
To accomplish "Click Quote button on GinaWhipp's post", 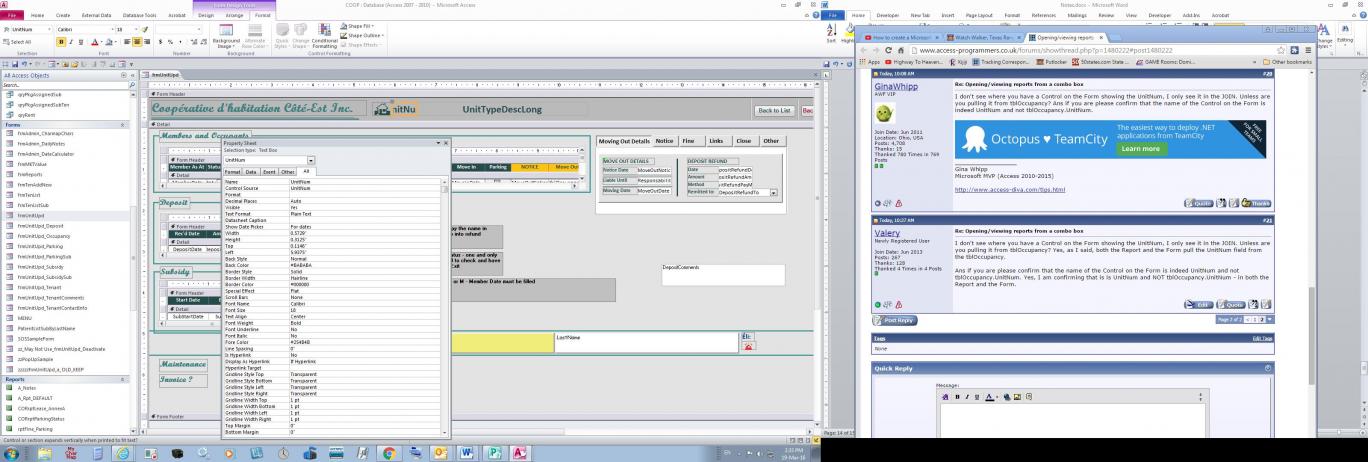I will 1201,203.
